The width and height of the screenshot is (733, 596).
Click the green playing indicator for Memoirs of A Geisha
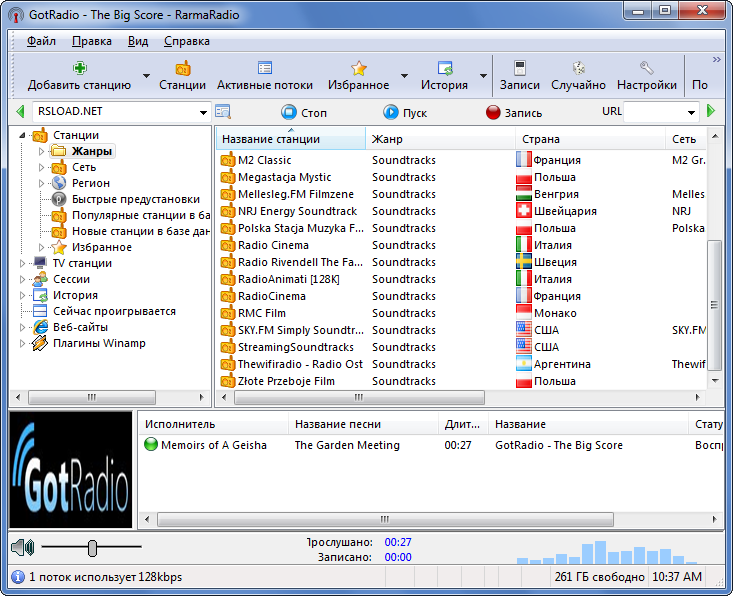(x=151, y=444)
